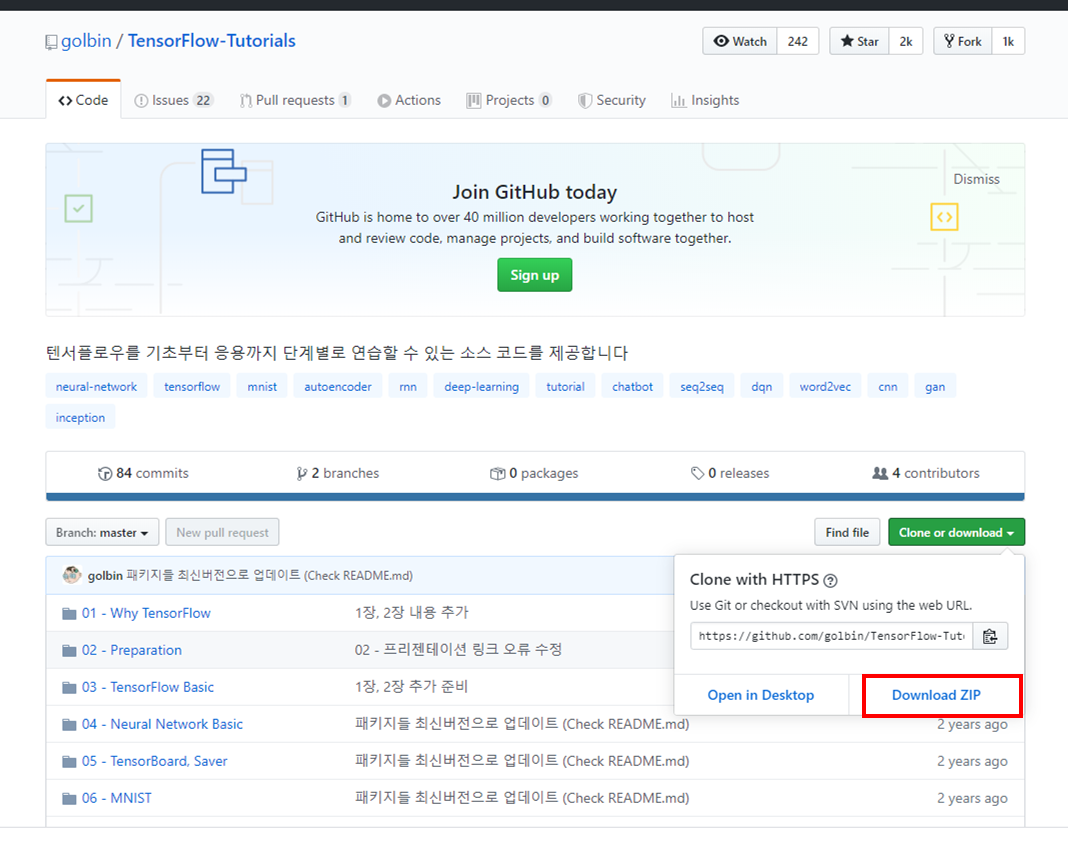Image resolution: width=1068 pixels, height=848 pixels.
Task: Click Open in Desktop
Action: 761,695
